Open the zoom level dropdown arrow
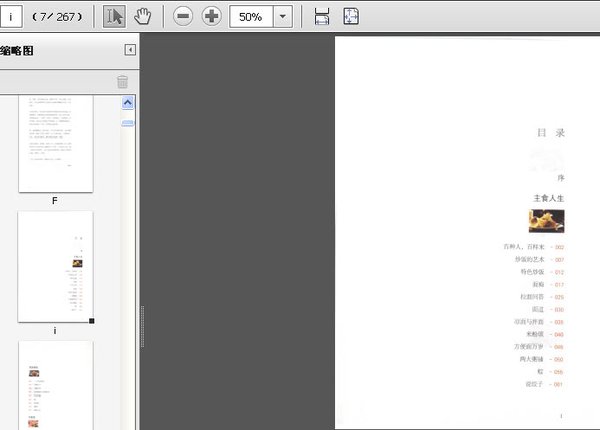 coord(283,16)
